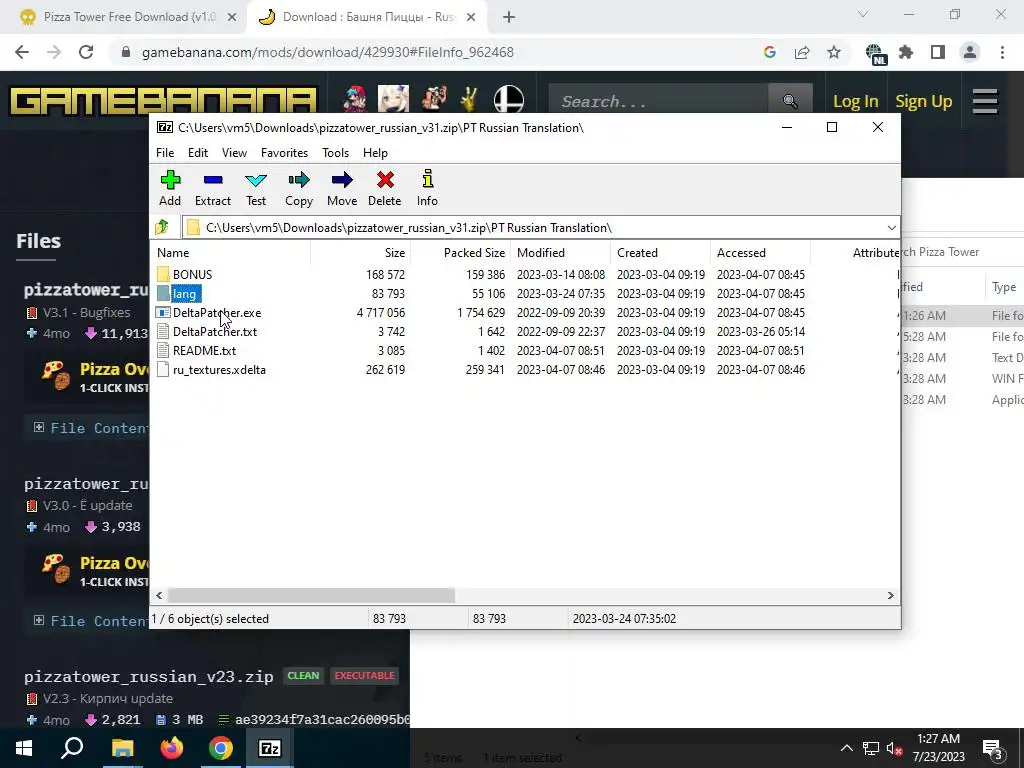Click the Add toolbar icon in 7-Zip
This screenshot has height=768, width=1024.
170,188
